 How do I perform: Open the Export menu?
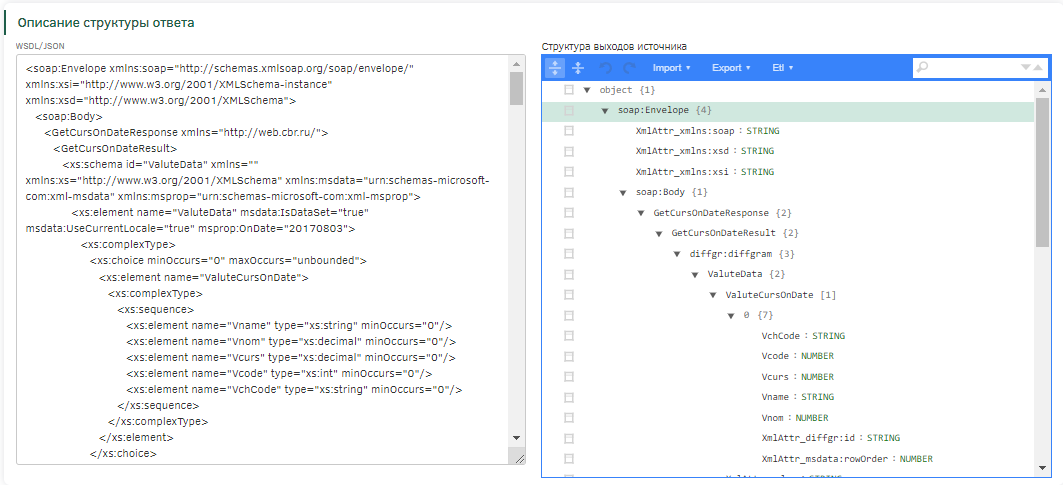point(731,68)
